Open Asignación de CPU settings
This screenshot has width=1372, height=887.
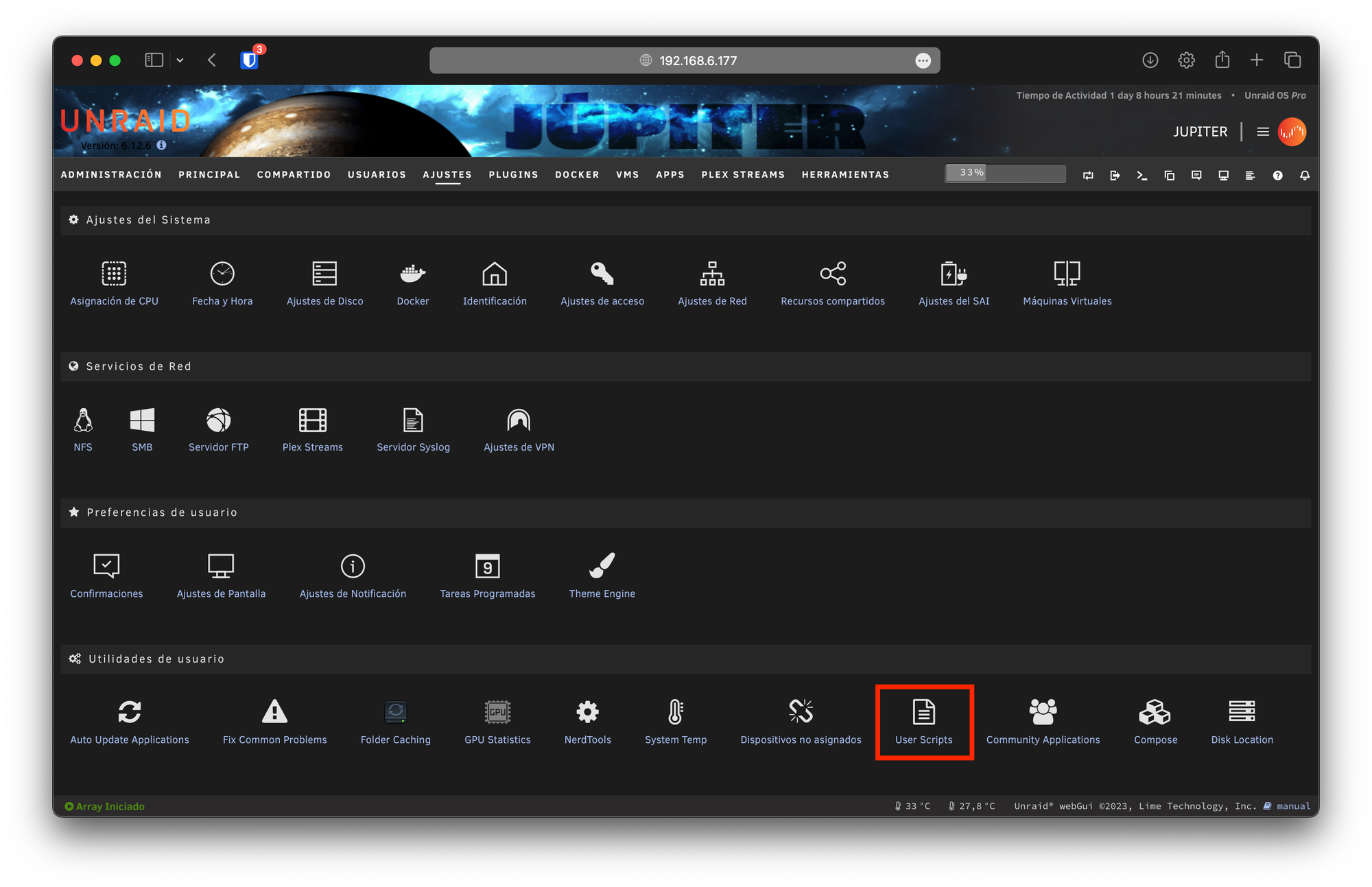coord(114,284)
